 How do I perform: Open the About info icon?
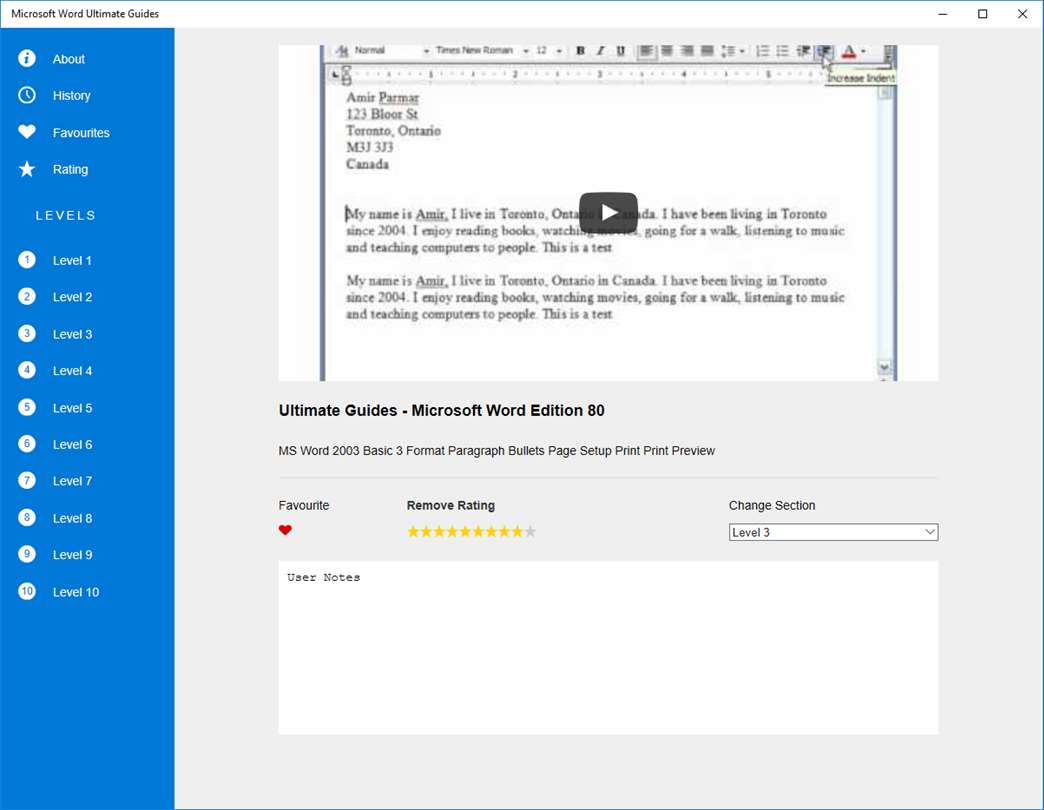[x=27, y=59]
